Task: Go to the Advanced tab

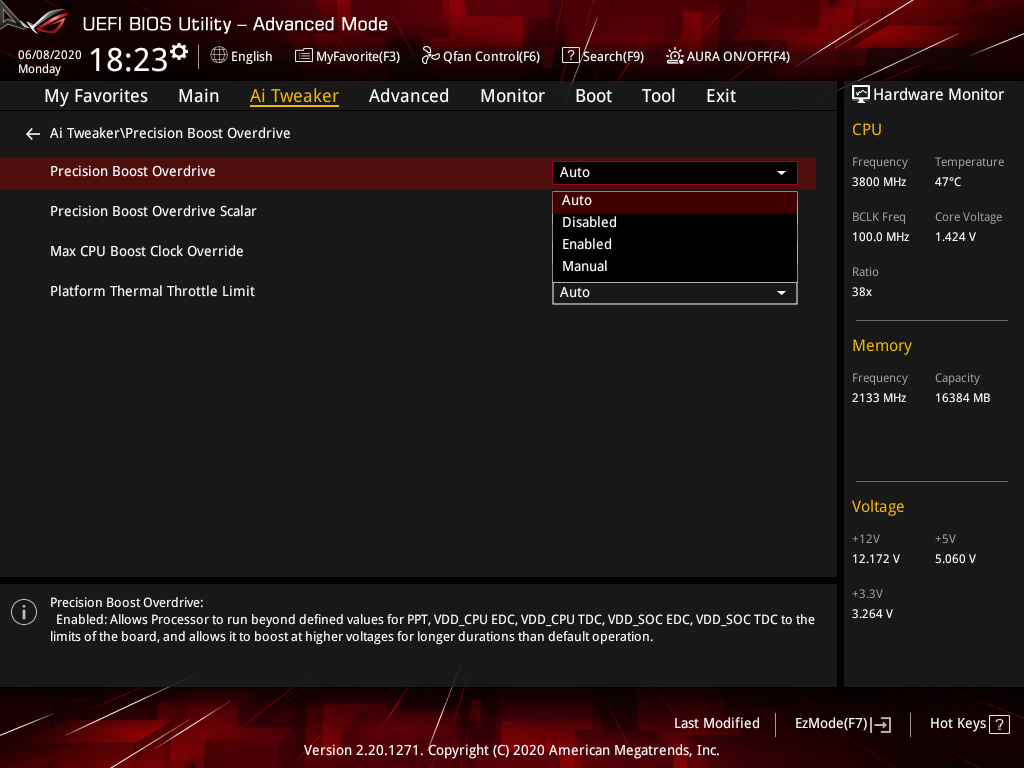Action: 409,96
